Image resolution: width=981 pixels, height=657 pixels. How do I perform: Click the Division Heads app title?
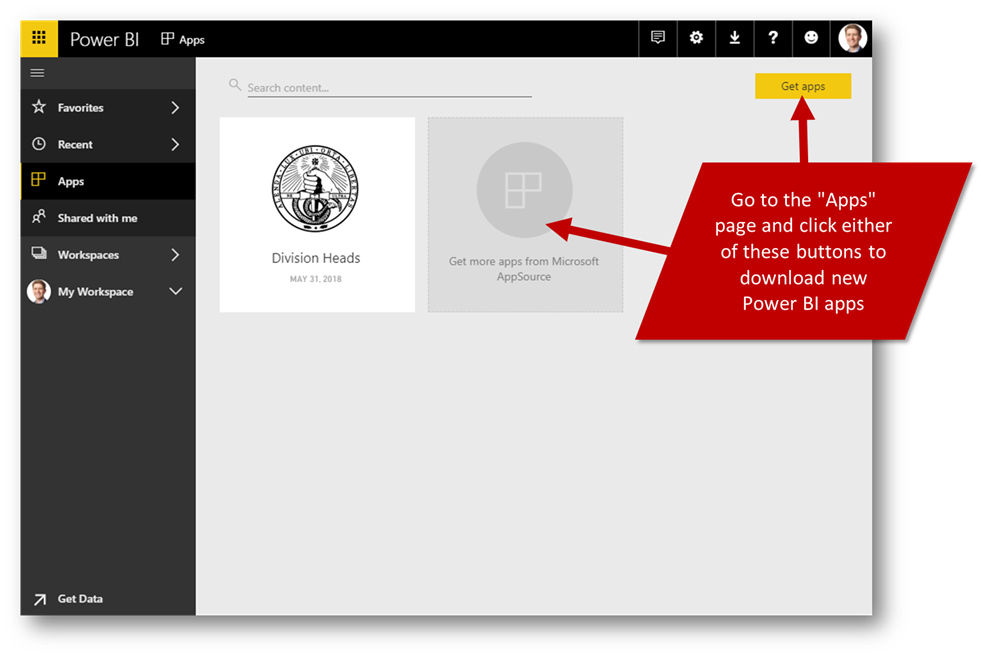[x=316, y=258]
